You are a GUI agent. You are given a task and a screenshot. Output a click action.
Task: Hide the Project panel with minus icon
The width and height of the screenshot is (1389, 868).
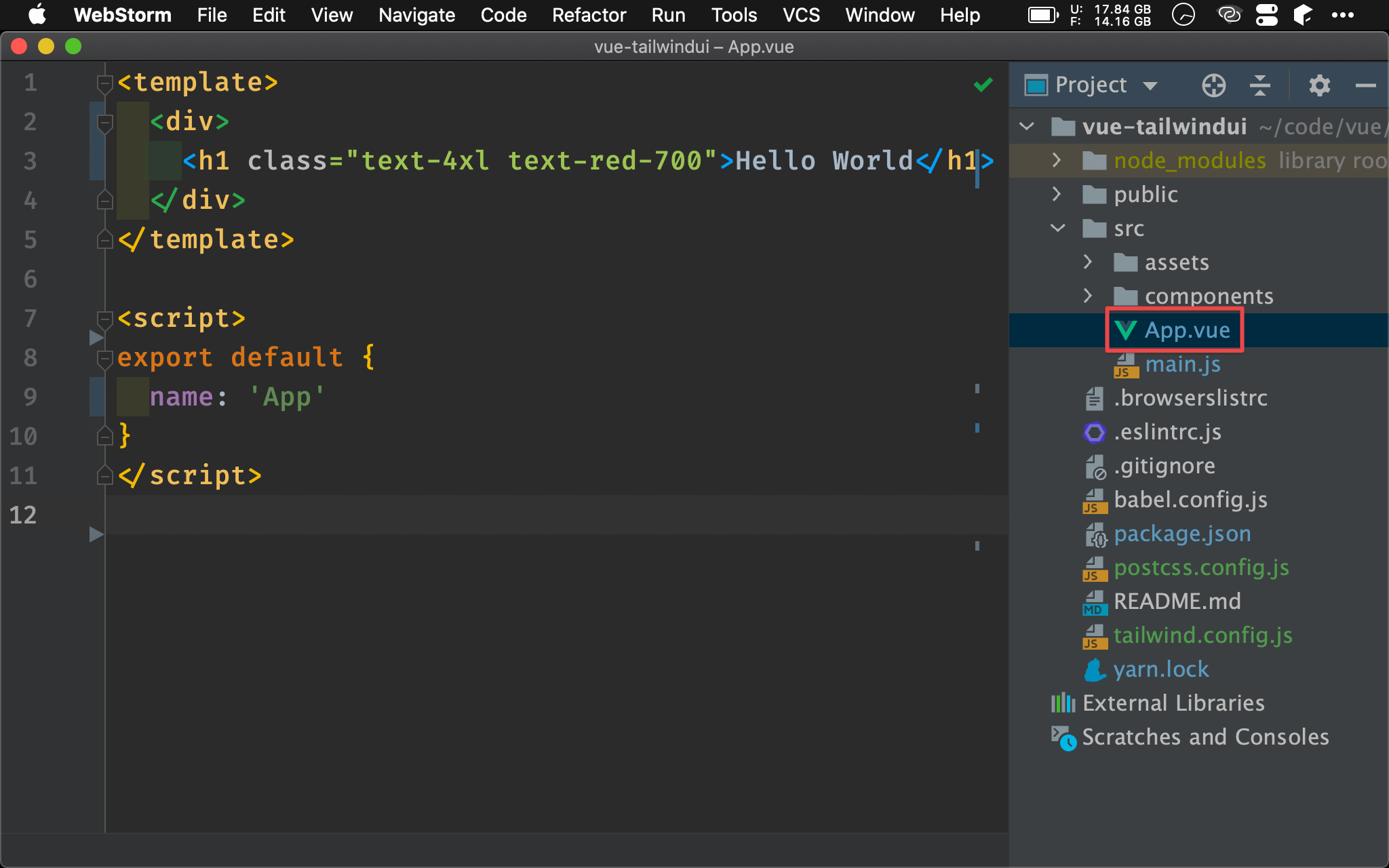1365,85
